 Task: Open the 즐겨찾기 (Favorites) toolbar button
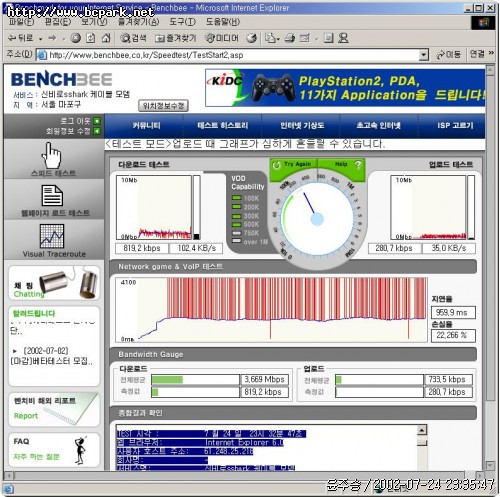[x=176, y=38]
